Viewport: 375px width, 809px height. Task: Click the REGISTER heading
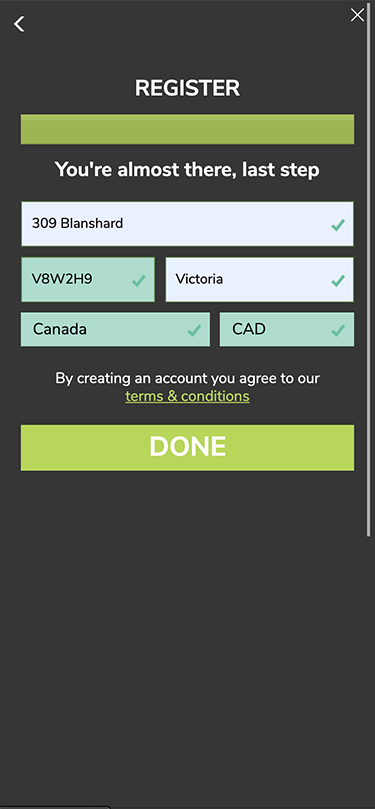(x=187, y=88)
